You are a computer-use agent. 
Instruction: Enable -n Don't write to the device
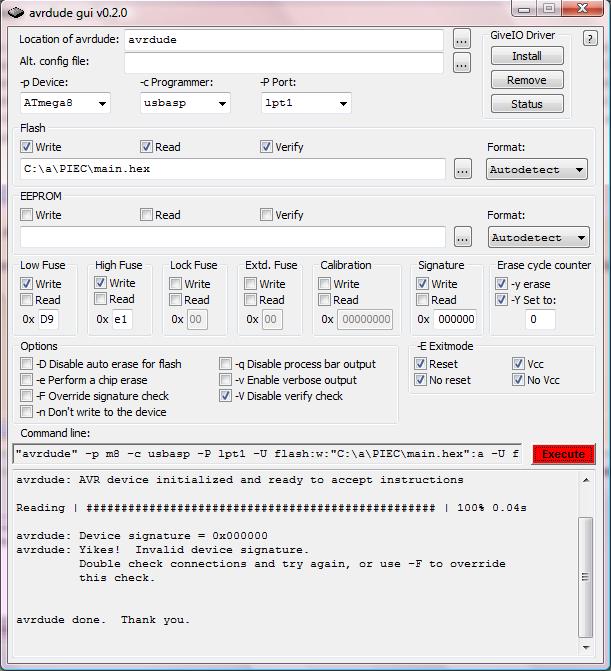pos(26,412)
